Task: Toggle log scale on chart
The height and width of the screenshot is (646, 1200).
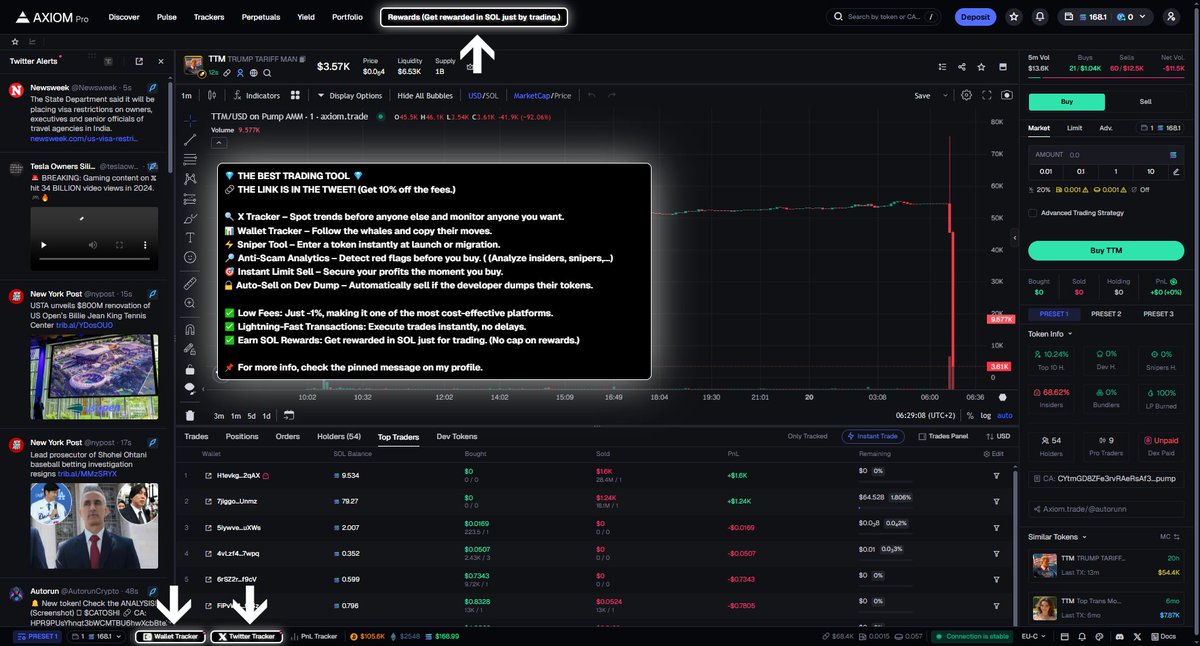Action: [x=987, y=415]
